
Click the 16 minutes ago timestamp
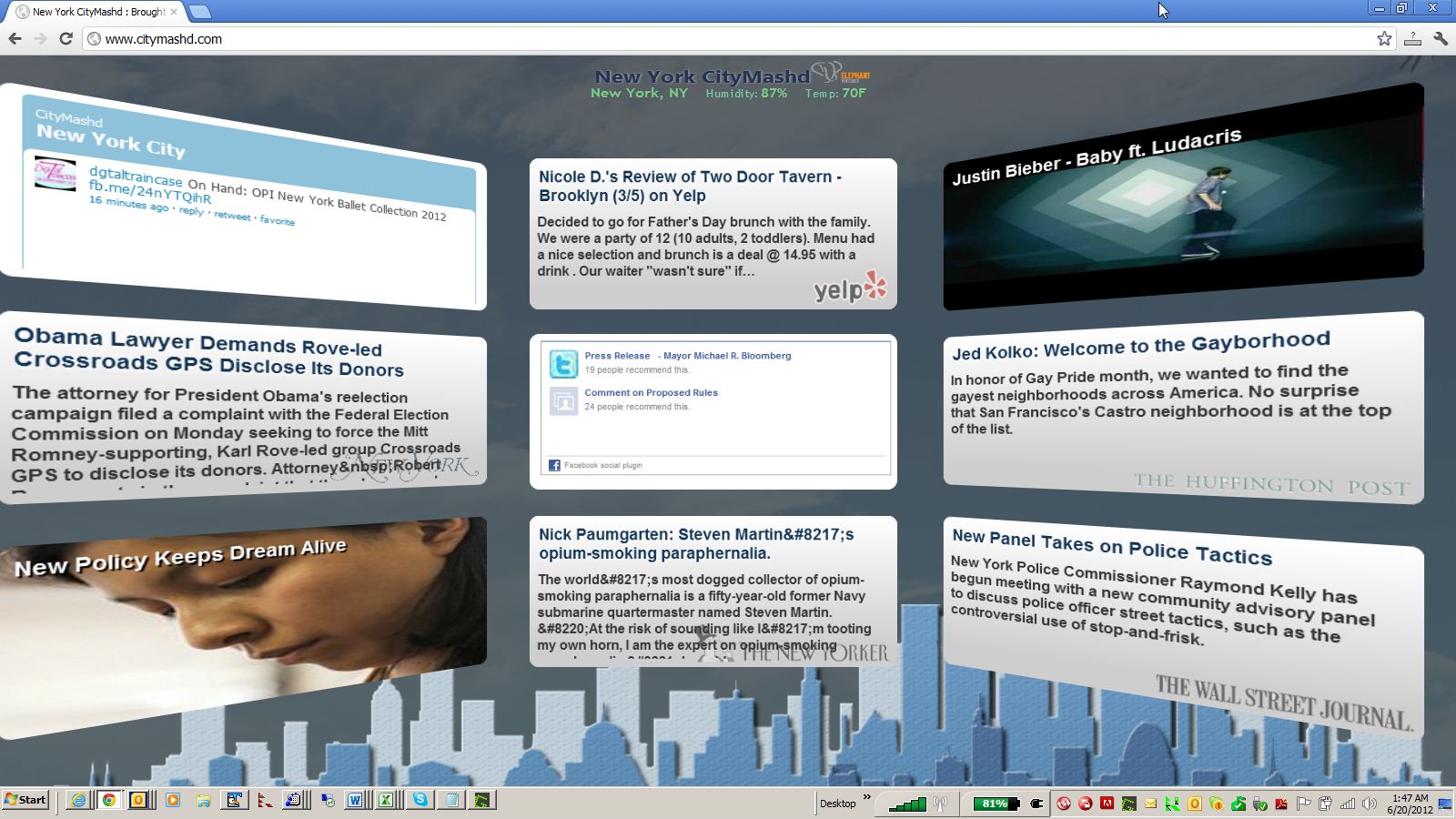coord(128,204)
